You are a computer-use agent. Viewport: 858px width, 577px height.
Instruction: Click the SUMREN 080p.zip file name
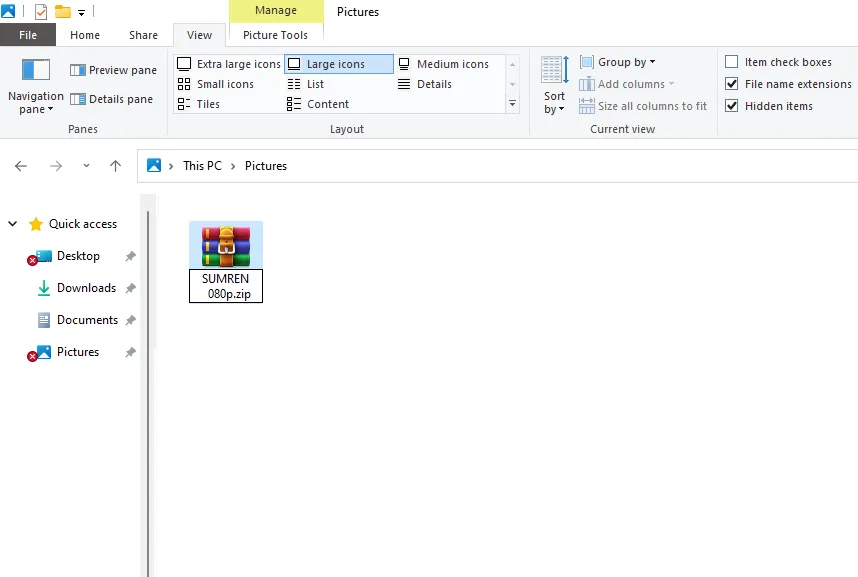pyautogui.click(x=226, y=286)
